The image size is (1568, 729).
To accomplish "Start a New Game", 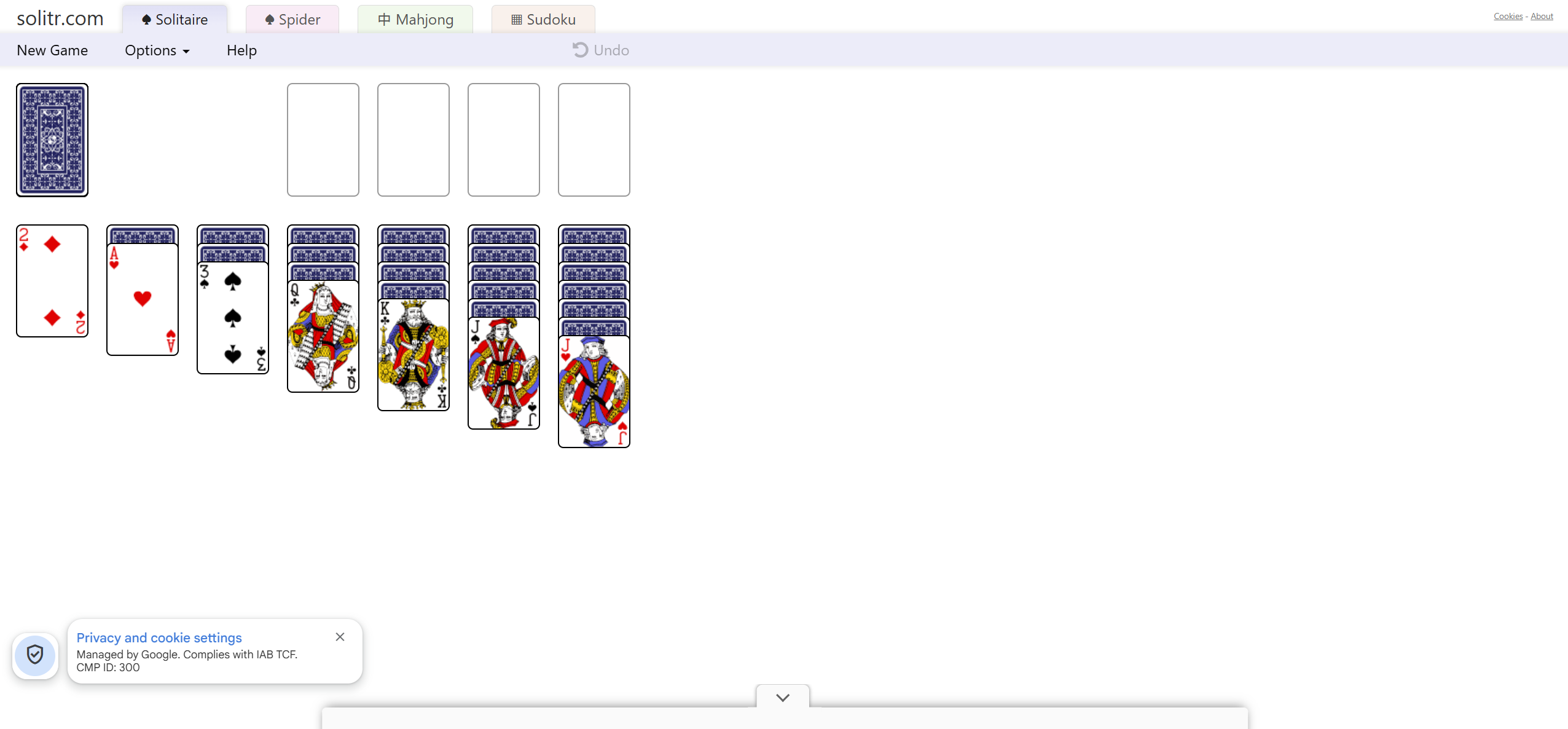I will 52,50.
